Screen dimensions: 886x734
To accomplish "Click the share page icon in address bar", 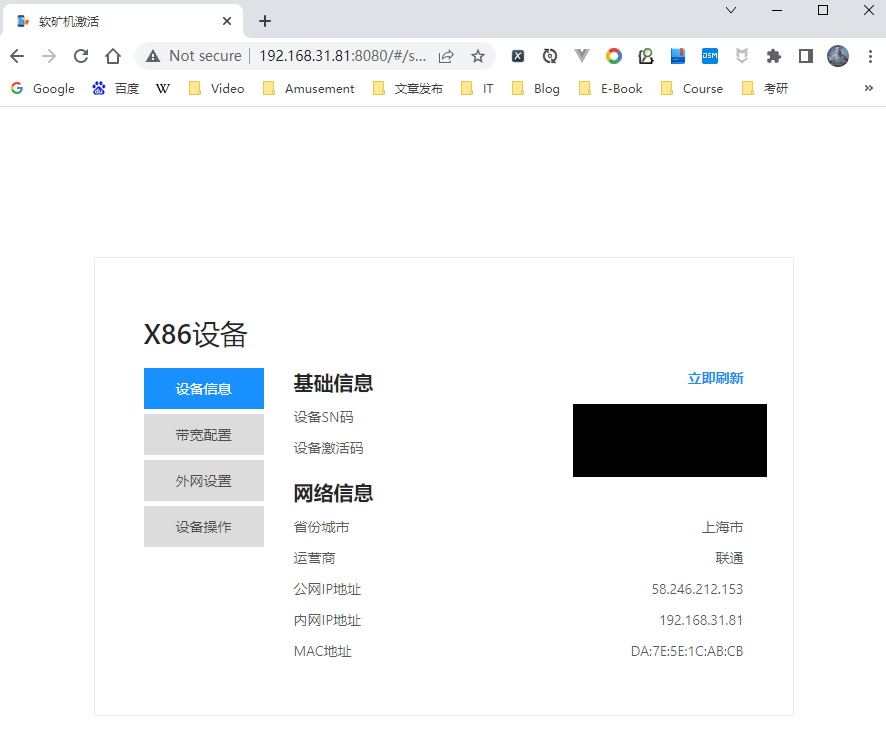I will click(x=447, y=56).
